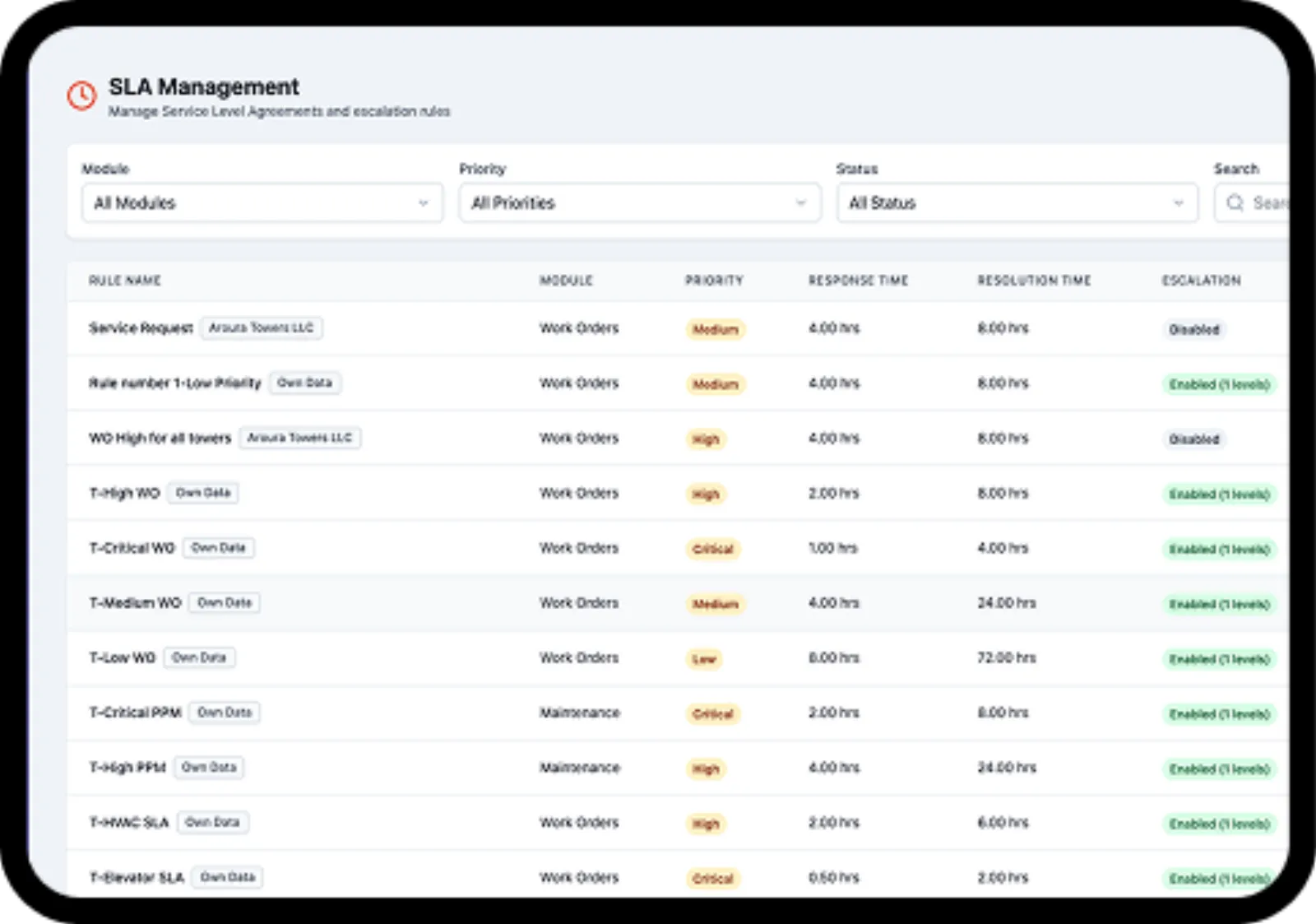1316x924 pixels.
Task: Select the T-Critical PPM rule
Action: (135, 713)
